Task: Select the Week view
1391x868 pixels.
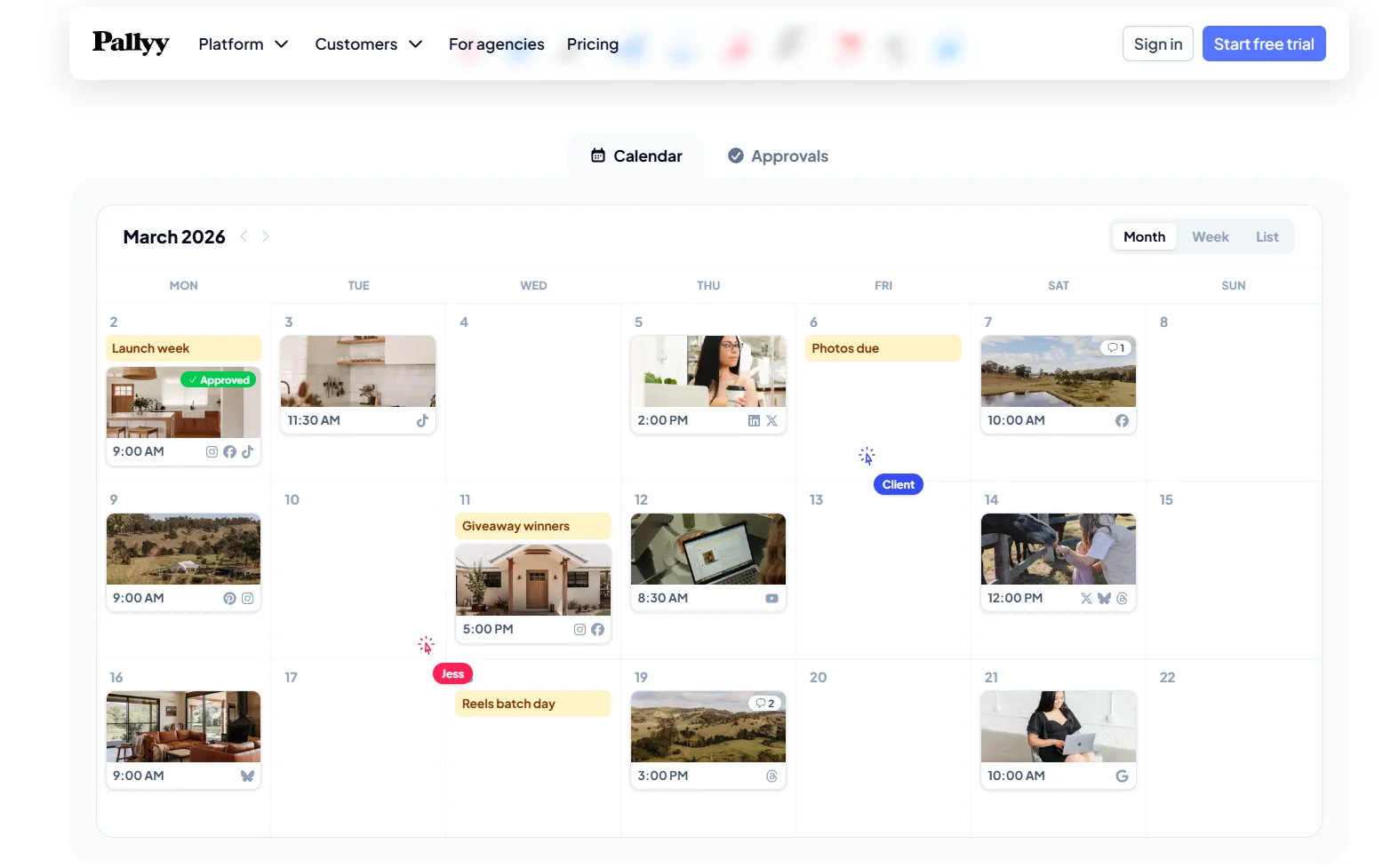Action: [x=1210, y=236]
